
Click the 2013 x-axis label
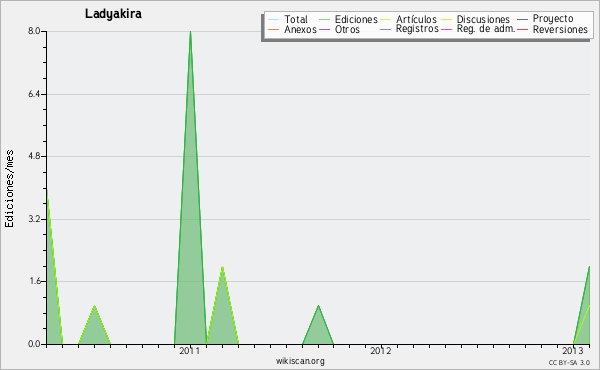pos(572,350)
